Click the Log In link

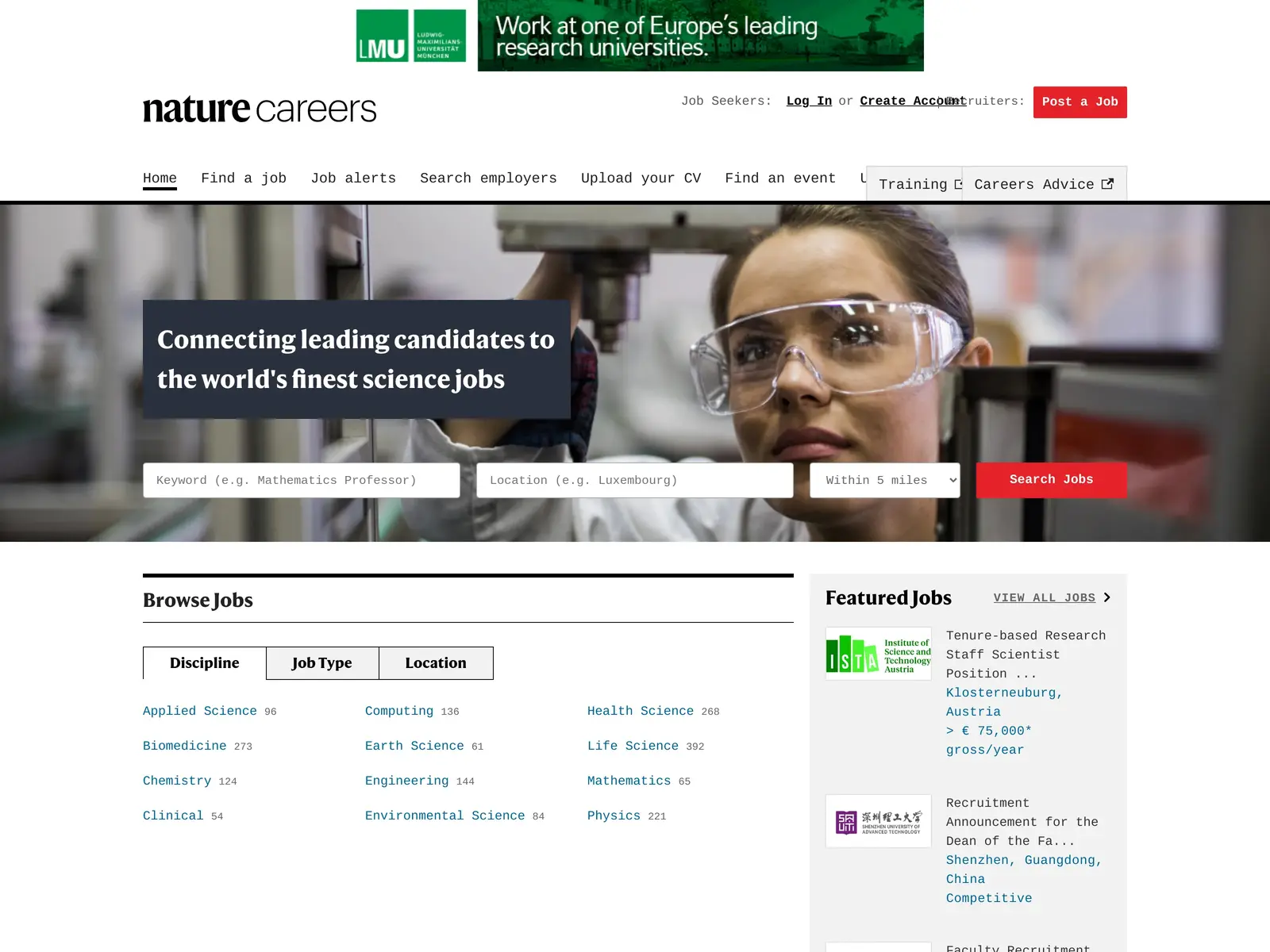click(809, 102)
